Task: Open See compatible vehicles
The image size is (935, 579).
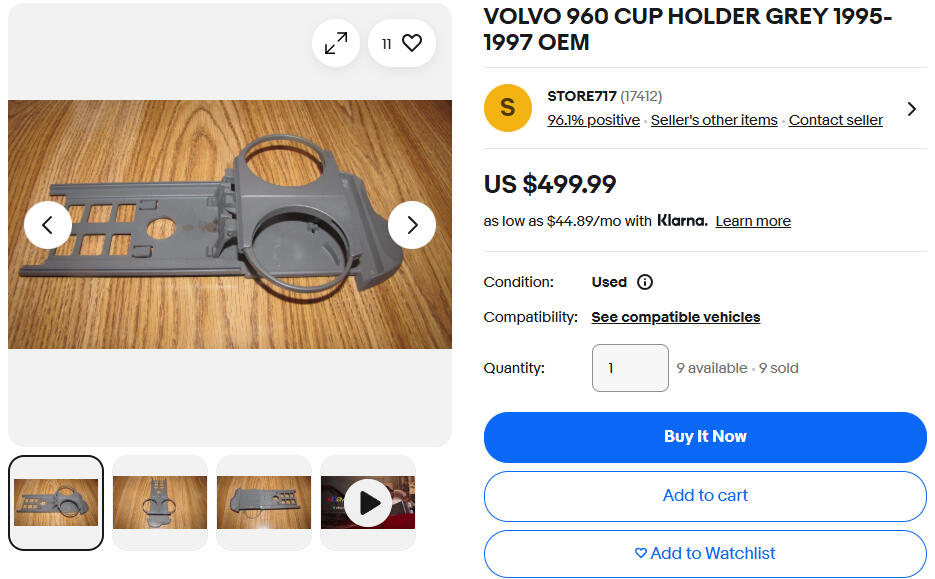Action: pyautogui.click(x=675, y=317)
